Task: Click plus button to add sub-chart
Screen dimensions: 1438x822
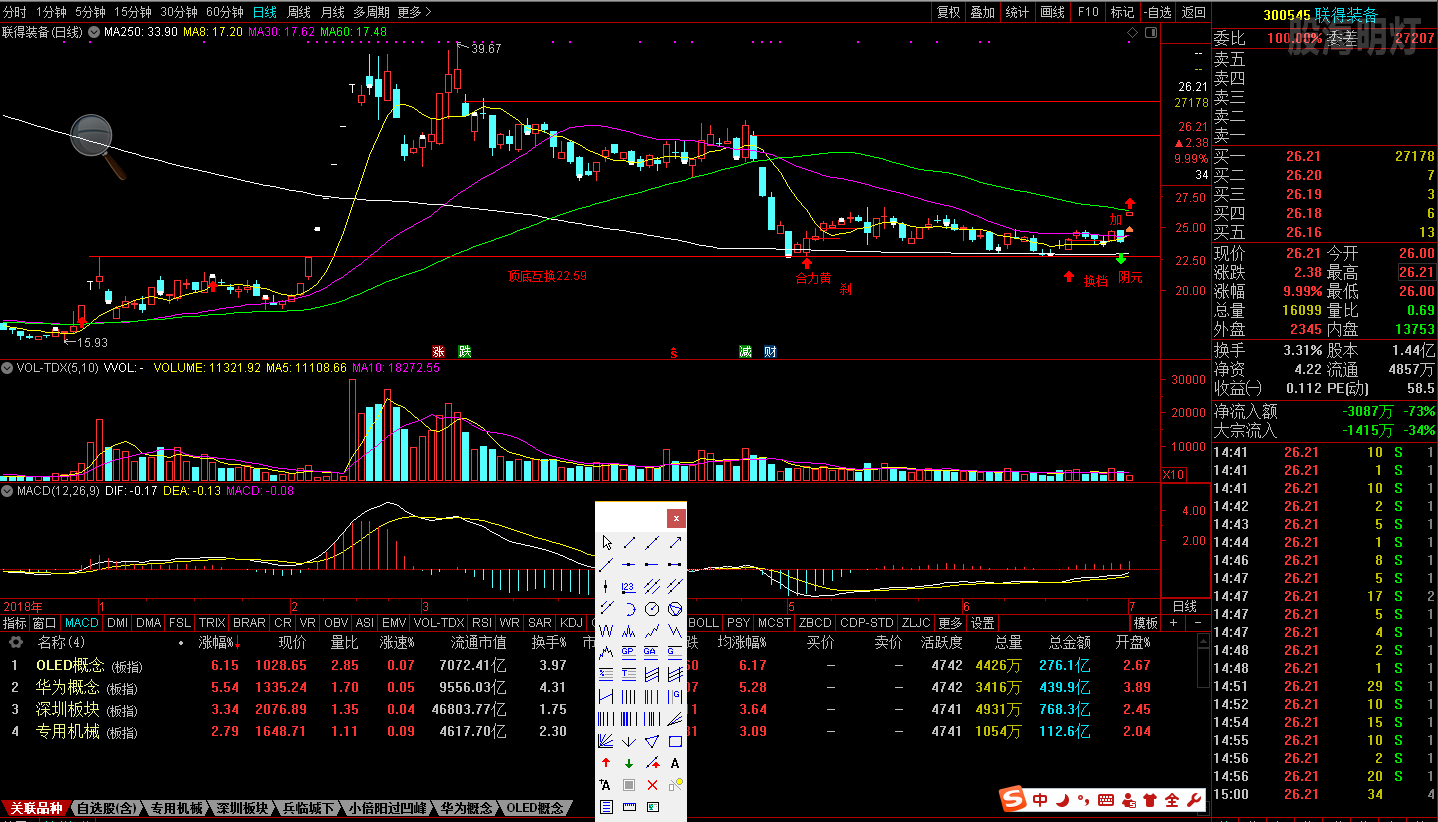Action: click(x=1173, y=623)
